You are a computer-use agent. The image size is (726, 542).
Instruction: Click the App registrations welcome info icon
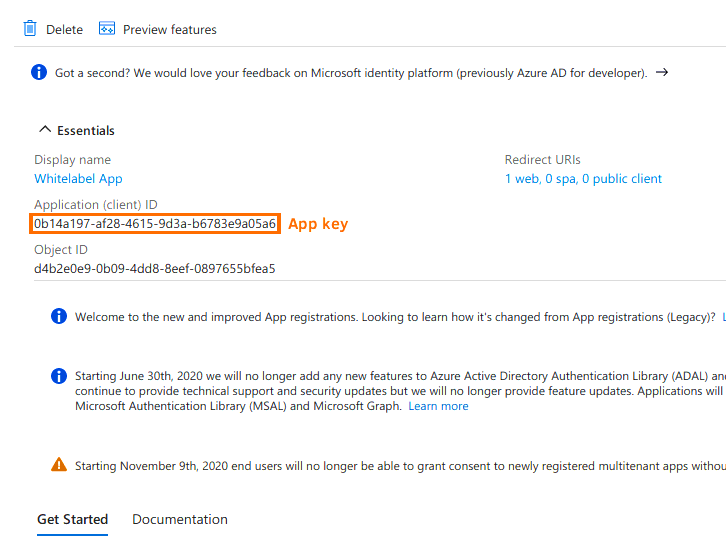click(59, 316)
